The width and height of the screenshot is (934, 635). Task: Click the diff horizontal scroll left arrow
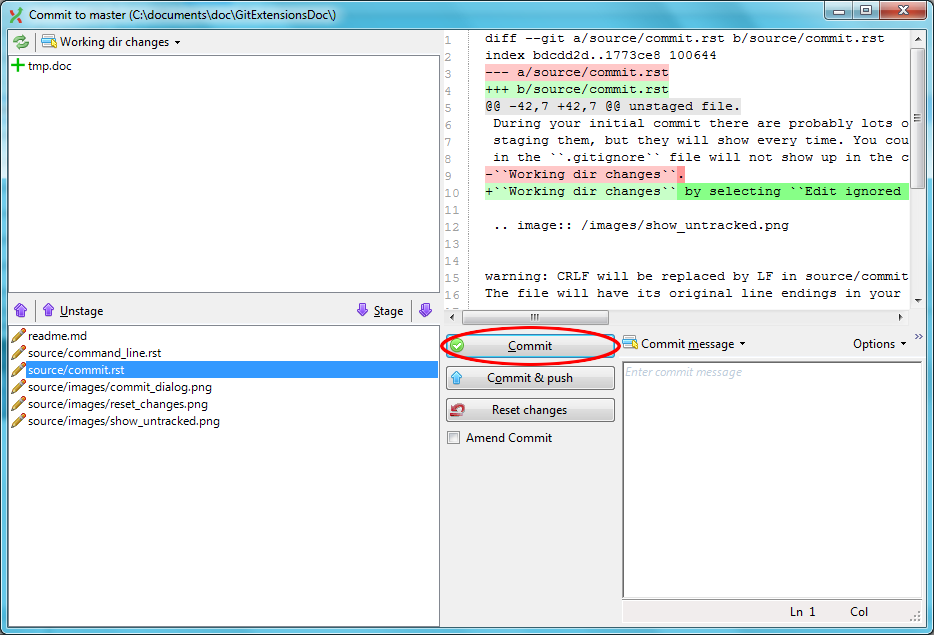point(453,318)
